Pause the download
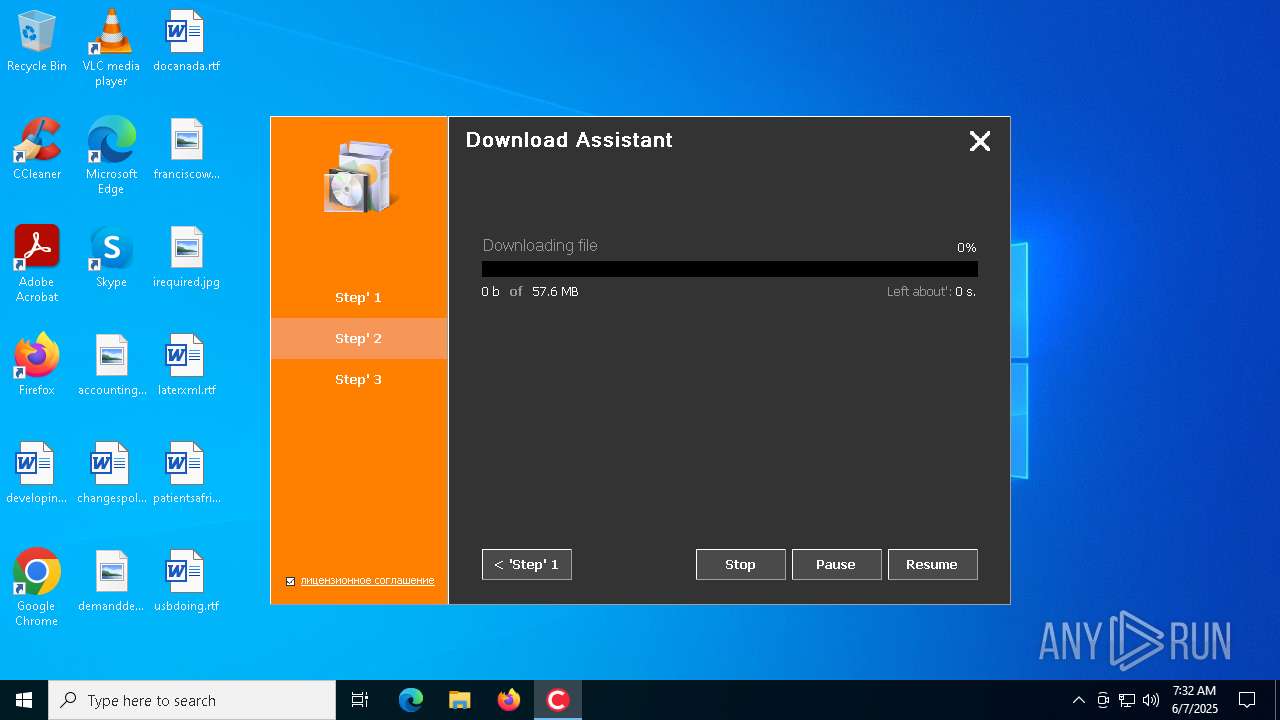The image size is (1280, 720). [837, 565]
